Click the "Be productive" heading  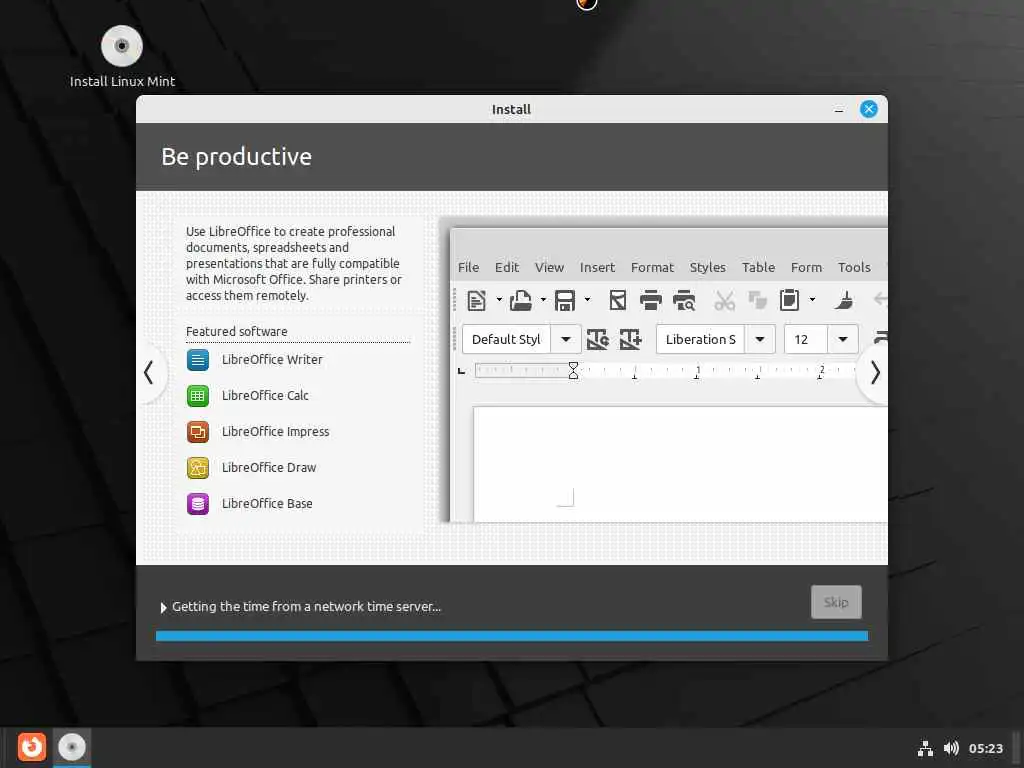tap(236, 157)
